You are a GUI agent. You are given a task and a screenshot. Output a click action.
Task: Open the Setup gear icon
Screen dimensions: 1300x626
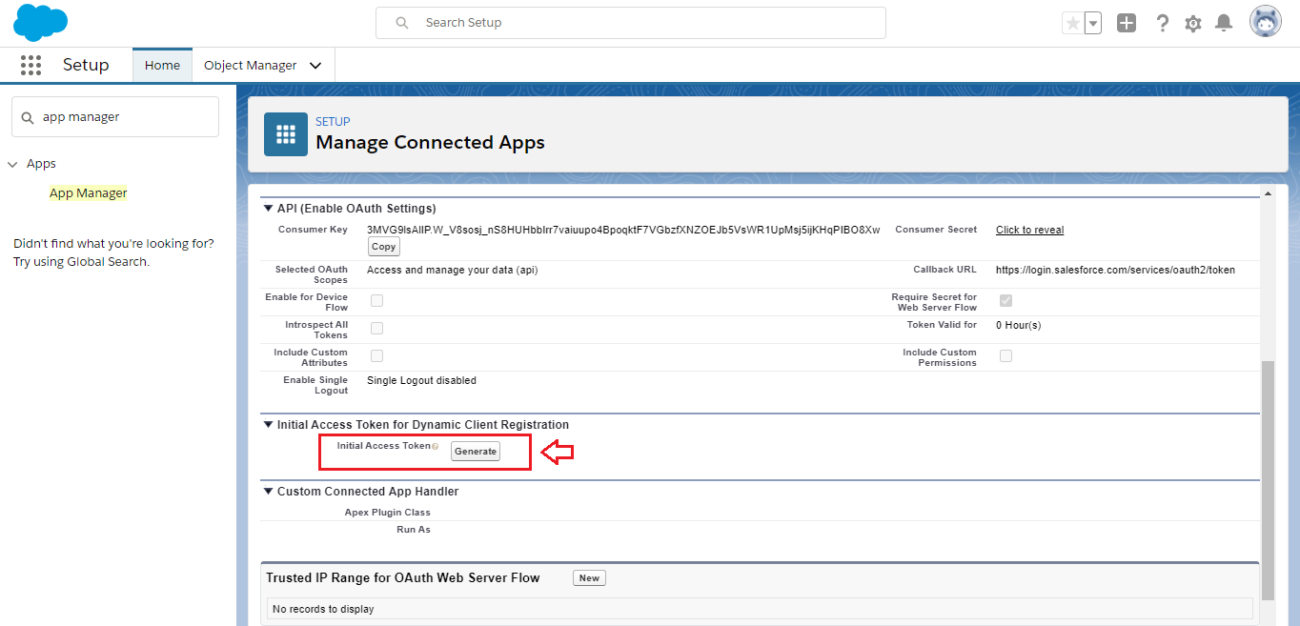pyautogui.click(x=1192, y=21)
